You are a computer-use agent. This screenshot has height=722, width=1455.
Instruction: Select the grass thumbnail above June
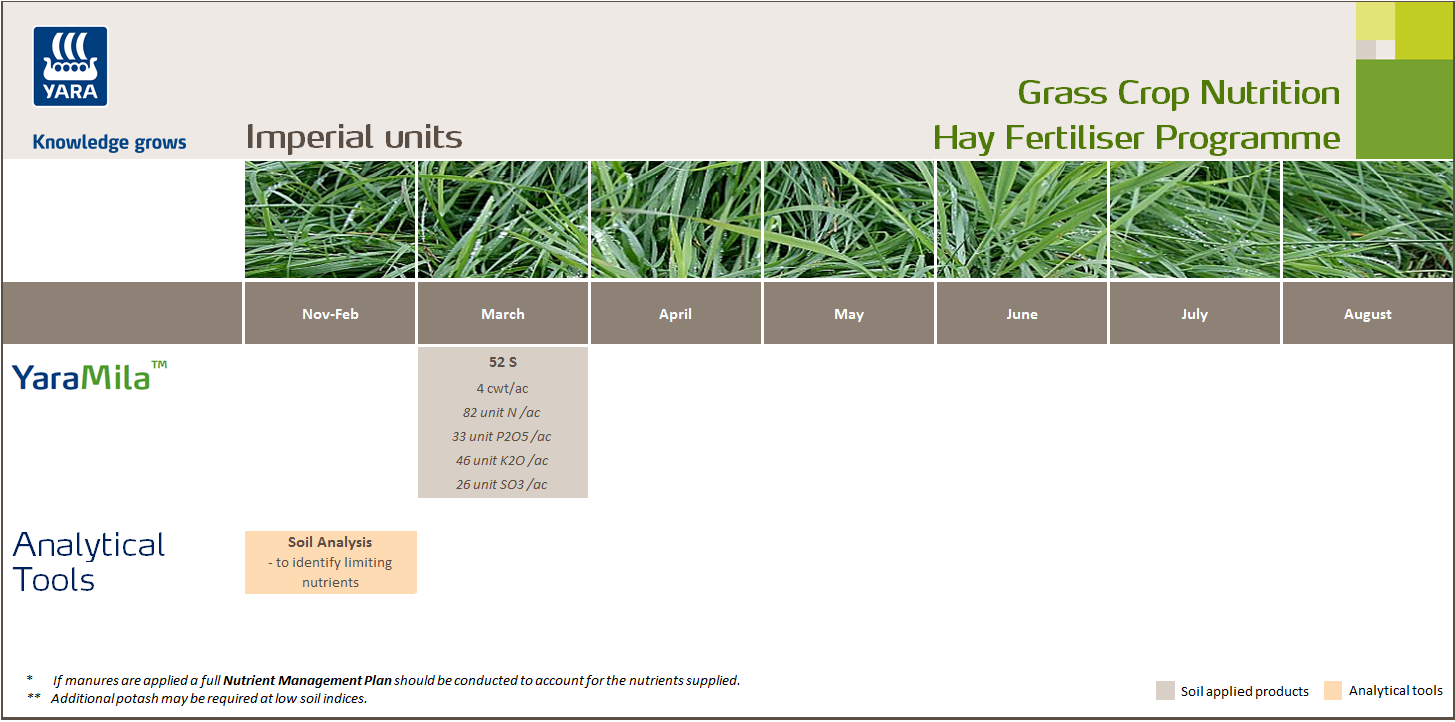[x=1021, y=218]
